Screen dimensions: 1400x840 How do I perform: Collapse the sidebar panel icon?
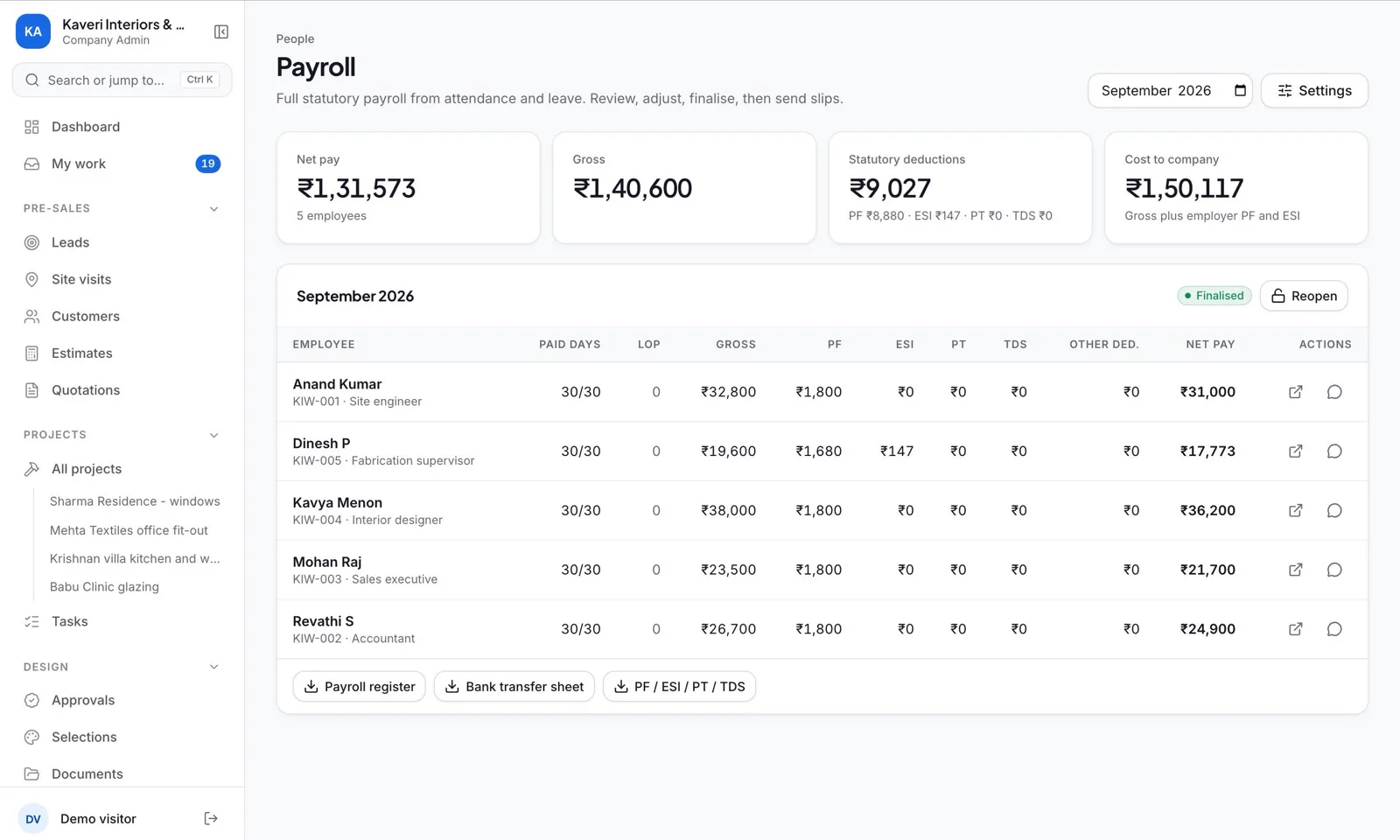coord(221,32)
